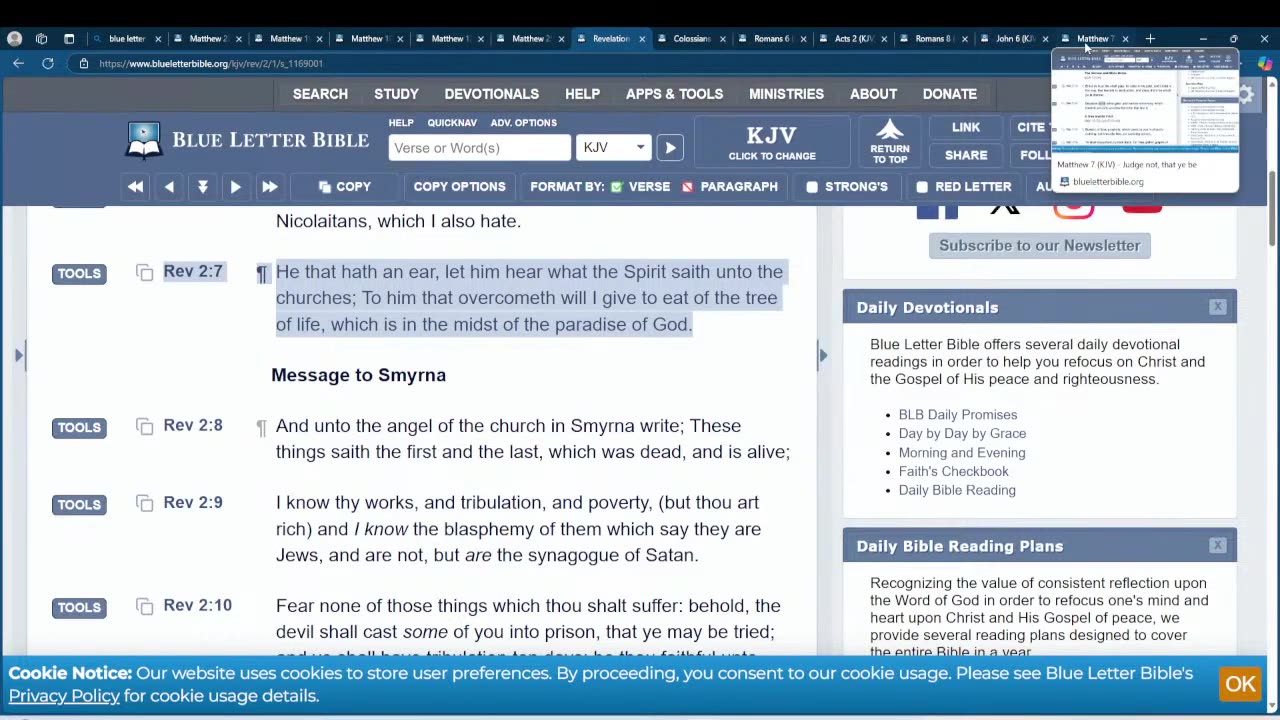Open the browser profile avatar
The height and width of the screenshot is (720, 1280).
(x=14, y=39)
